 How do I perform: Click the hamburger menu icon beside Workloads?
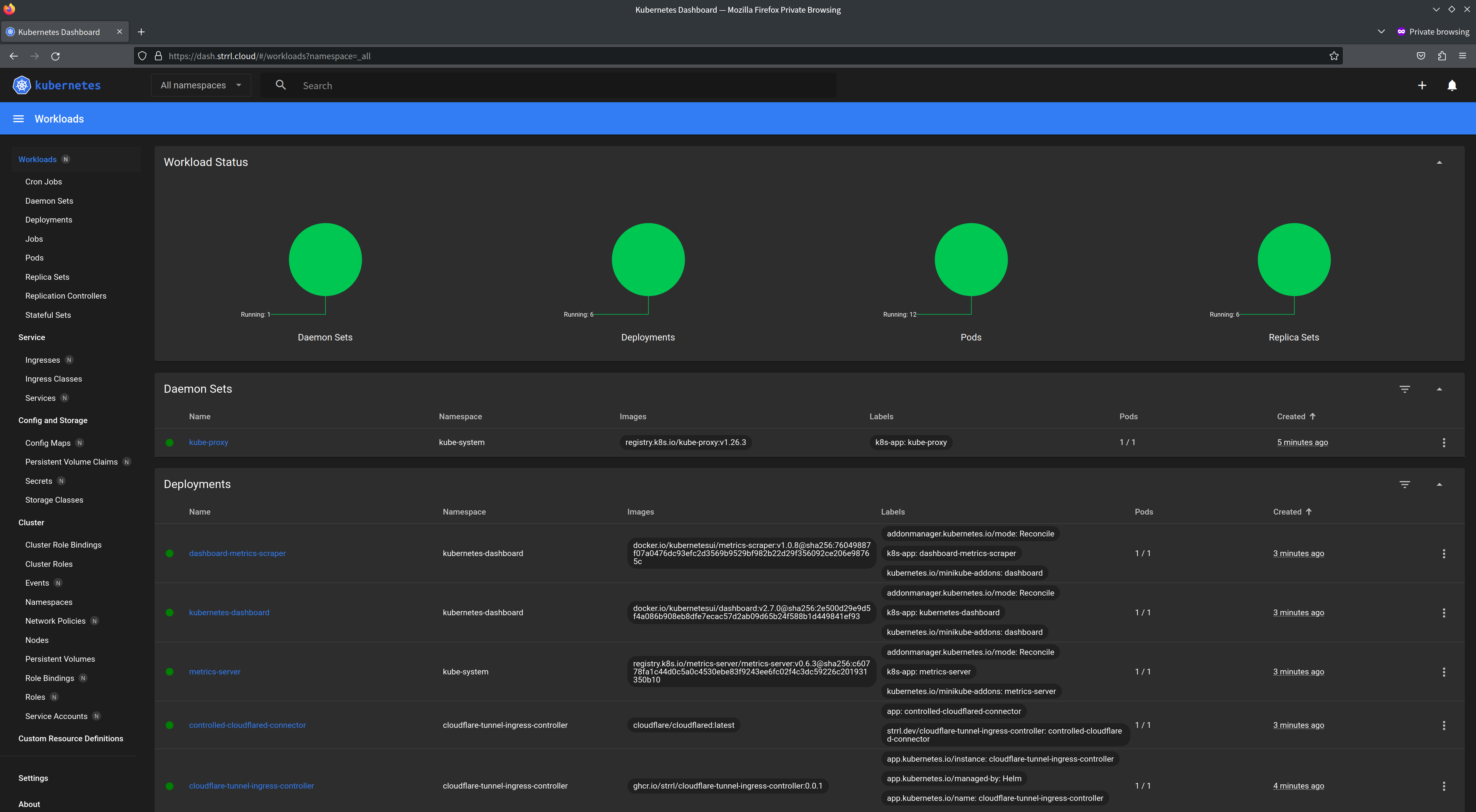pos(18,118)
